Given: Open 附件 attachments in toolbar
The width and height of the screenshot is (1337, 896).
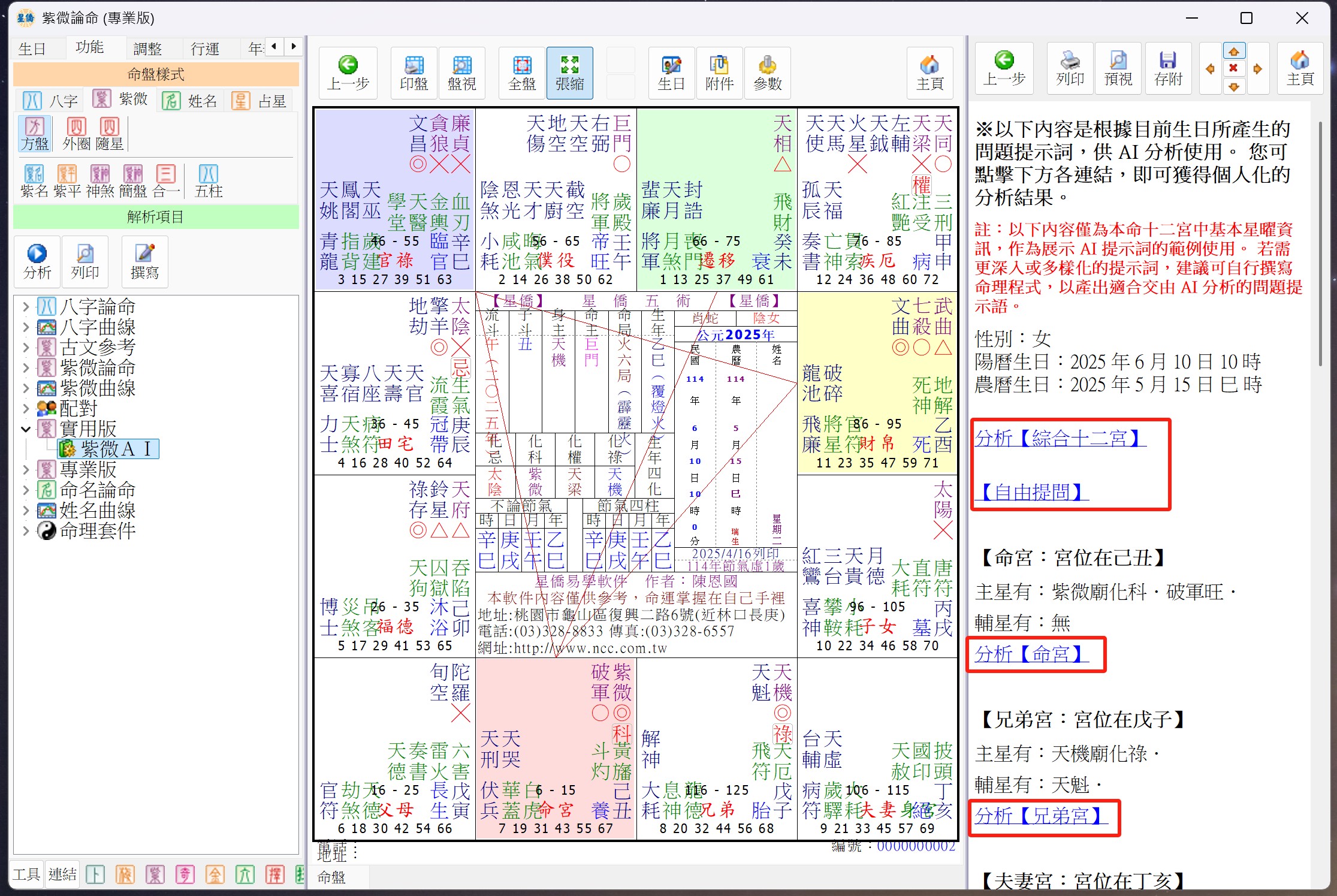Looking at the screenshot, I should 719,73.
